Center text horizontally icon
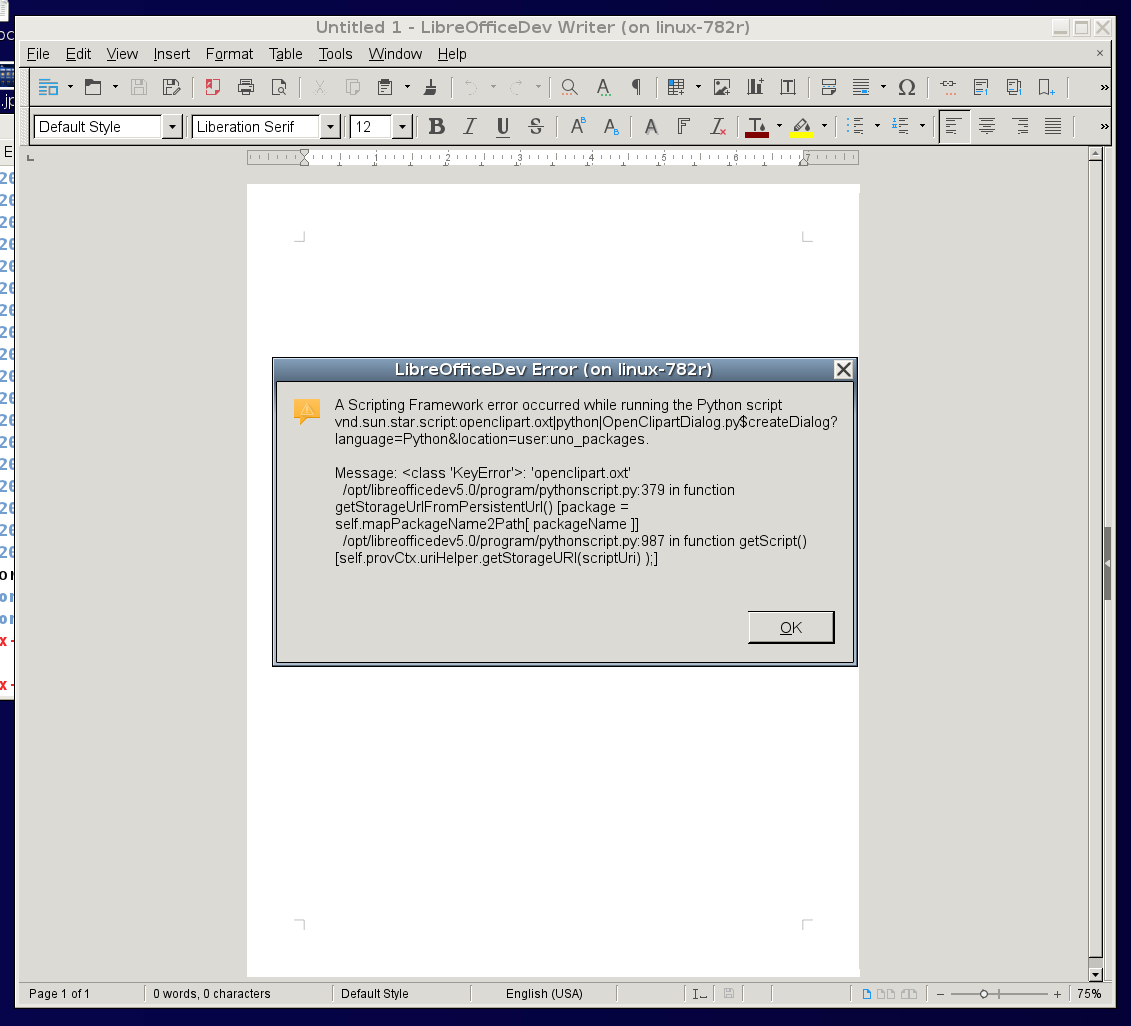The image size is (1131, 1026). [x=987, y=126]
